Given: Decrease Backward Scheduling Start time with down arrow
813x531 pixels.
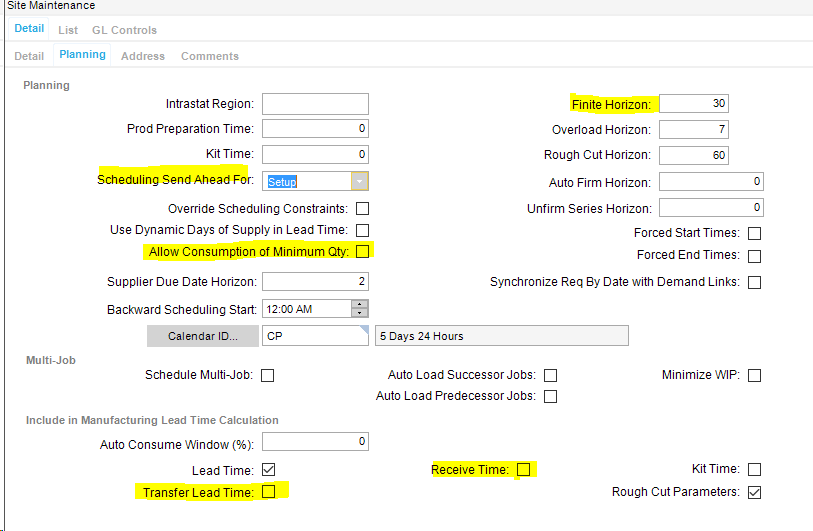Looking at the screenshot, I should pyautogui.click(x=360, y=313).
